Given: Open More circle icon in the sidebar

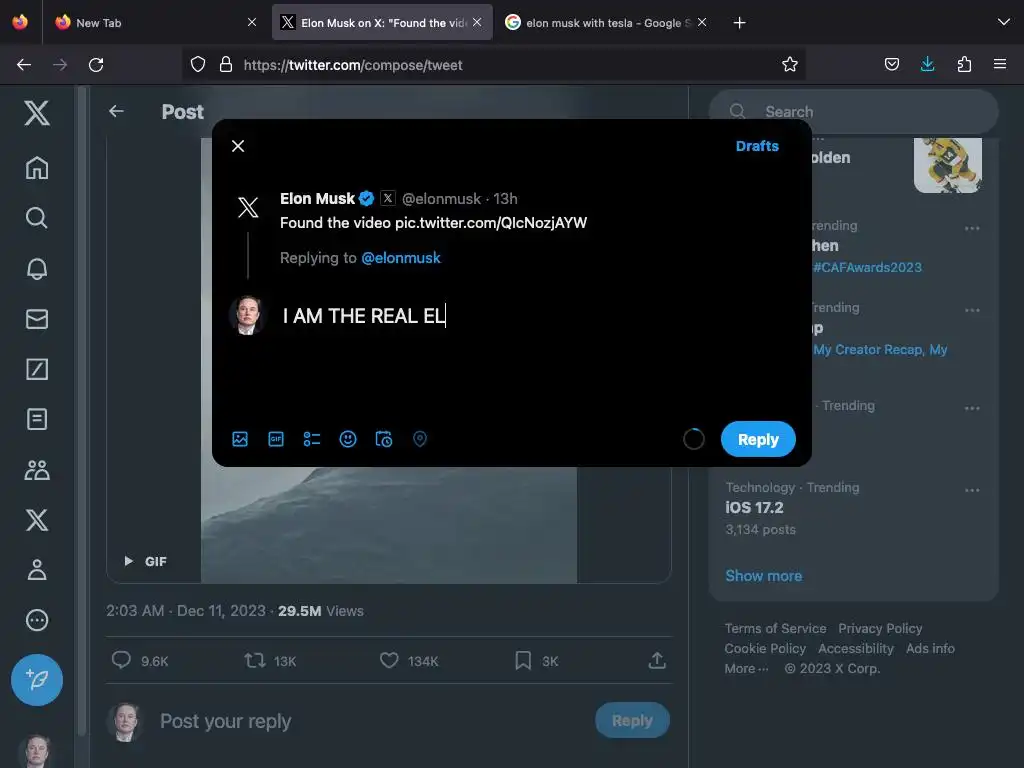Looking at the screenshot, I should pyautogui.click(x=37, y=620).
